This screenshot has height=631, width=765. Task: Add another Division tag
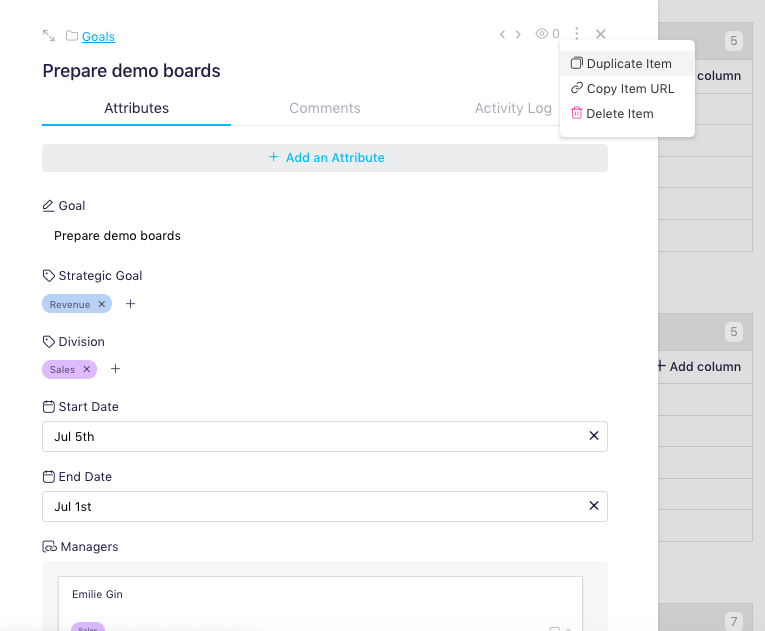[115, 369]
